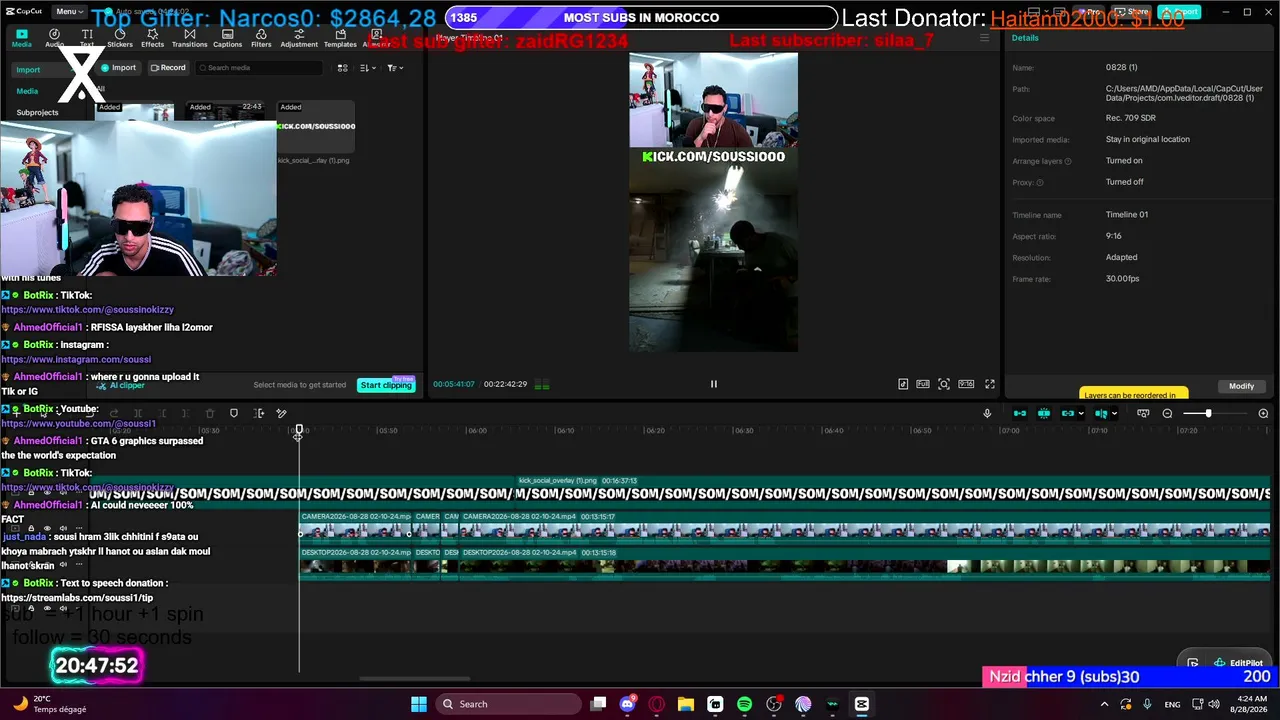
Task: Open the Filters tab
Action: 261,38
